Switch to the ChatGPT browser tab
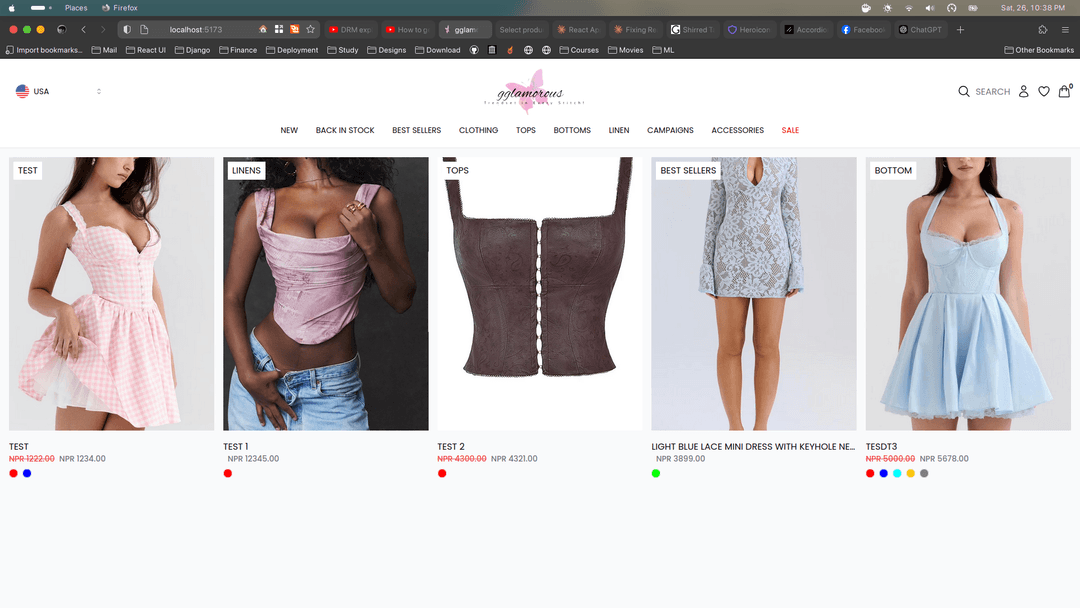Screen dimensions: 1080x608 point(920,30)
